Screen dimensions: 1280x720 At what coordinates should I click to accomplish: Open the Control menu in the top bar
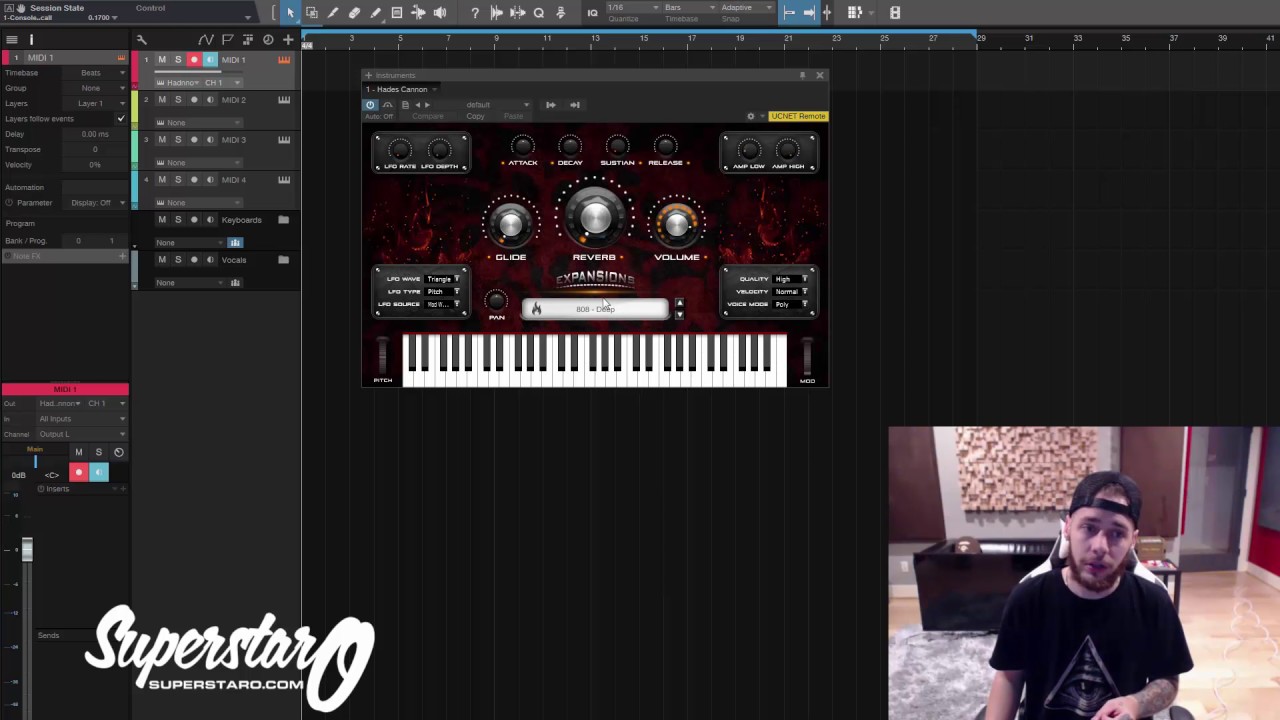click(151, 8)
